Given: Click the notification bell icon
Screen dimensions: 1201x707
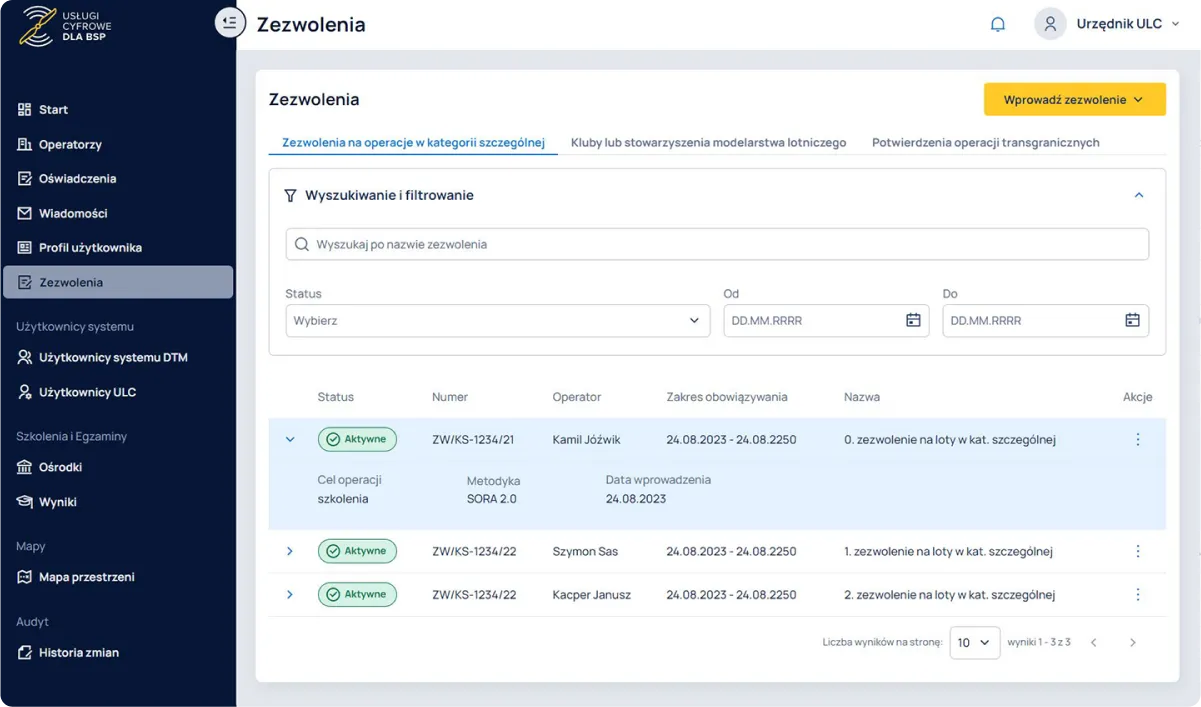Looking at the screenshot, I should pyautogui.click(x=997, y=24).
